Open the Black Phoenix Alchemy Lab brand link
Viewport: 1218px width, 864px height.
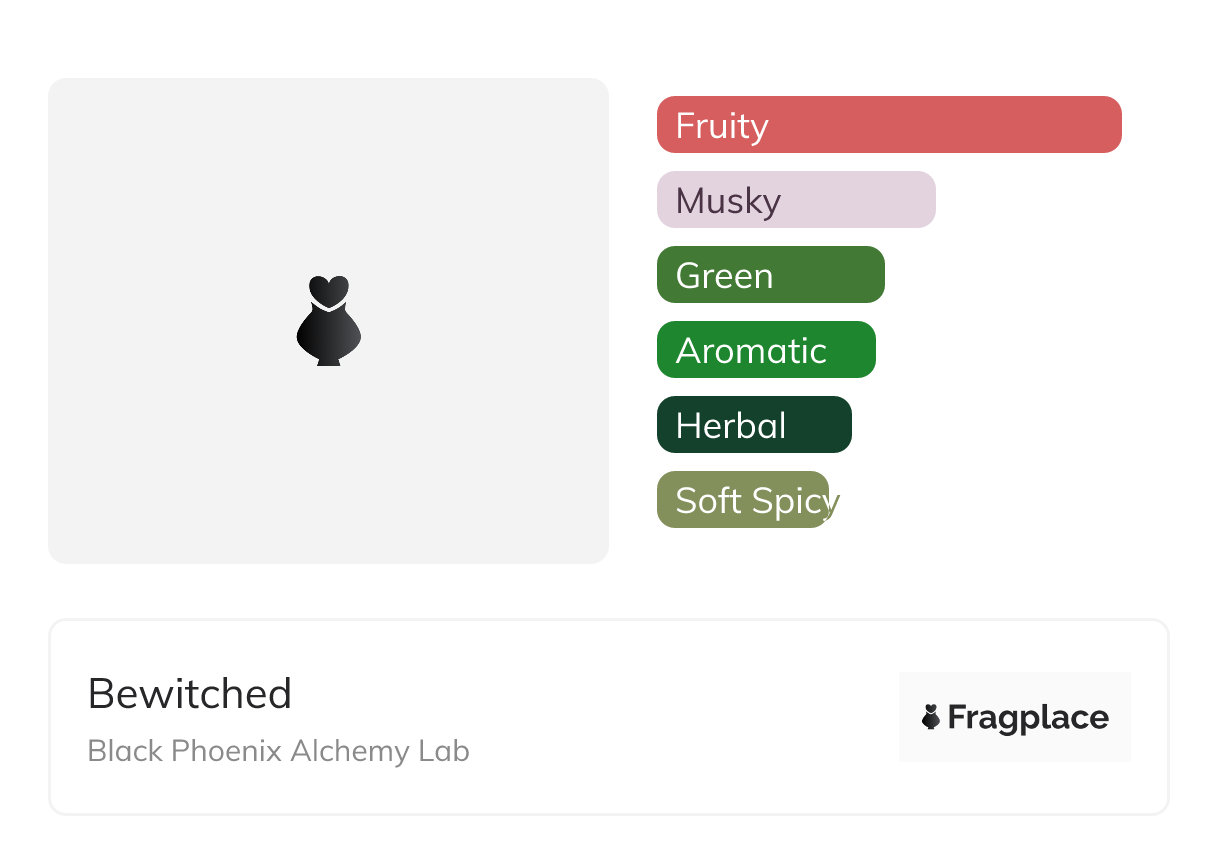coord(278,751)
